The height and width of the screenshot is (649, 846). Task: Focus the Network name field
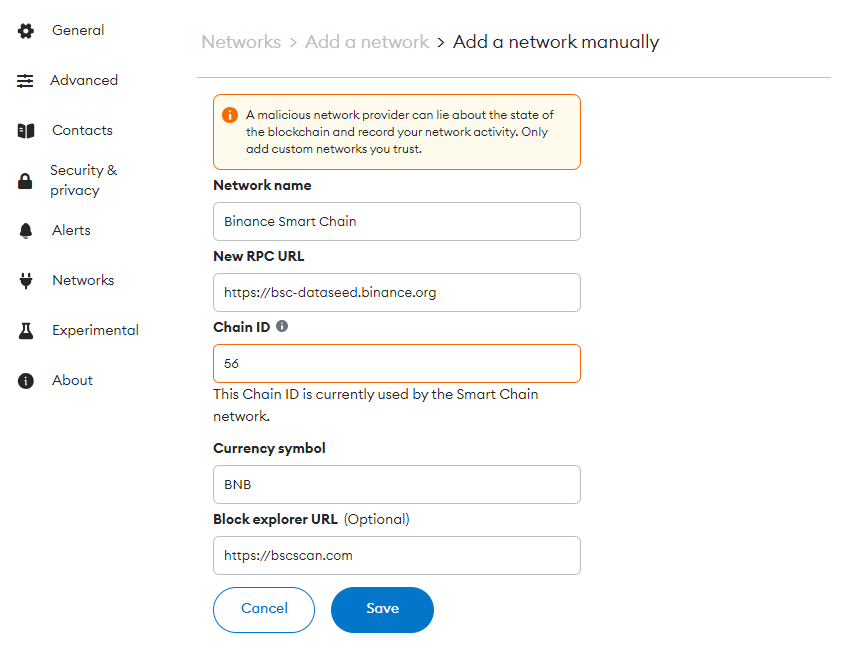click(x=397, y=222)
